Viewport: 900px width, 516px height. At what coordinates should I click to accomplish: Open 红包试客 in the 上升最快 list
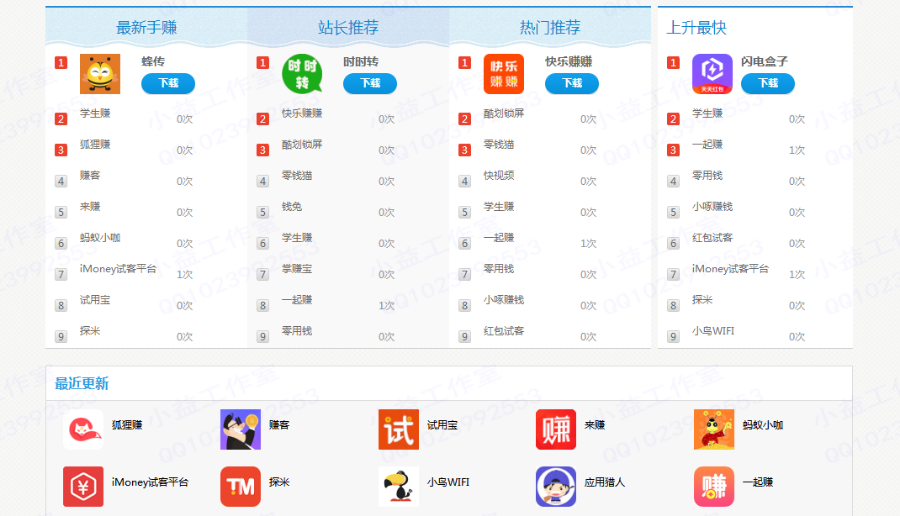click(712, 238)
